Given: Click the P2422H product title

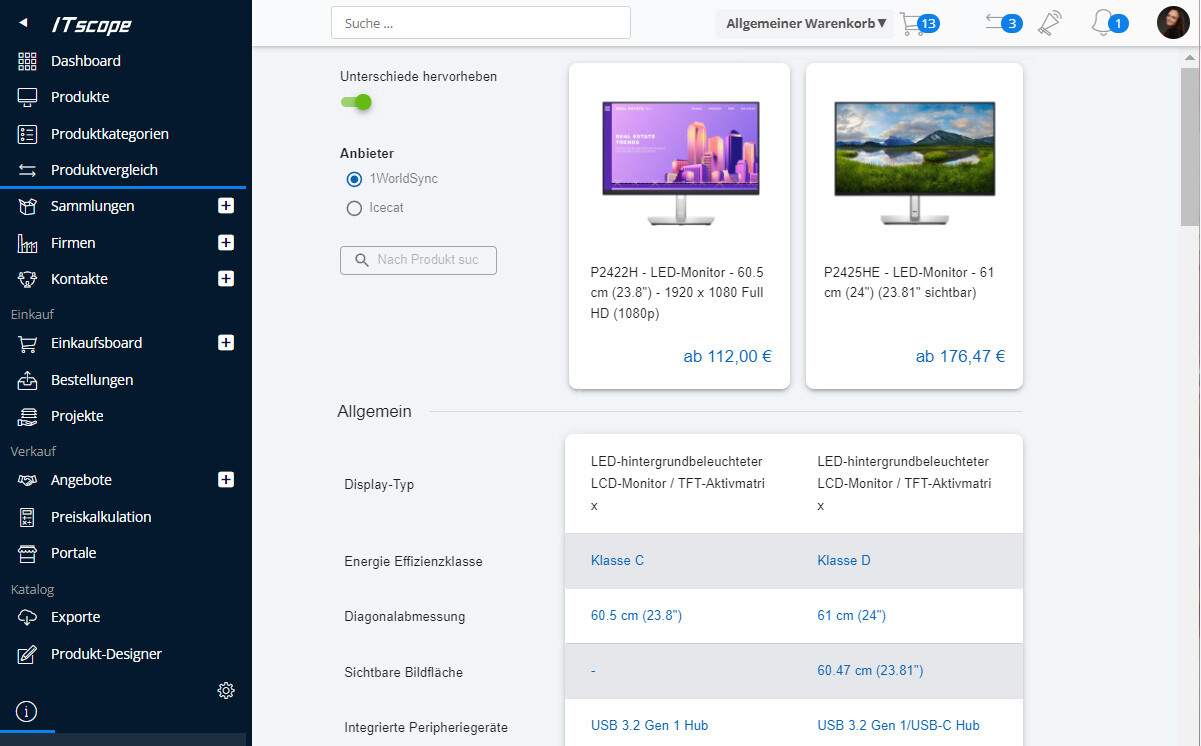Looking at the screenshot, I should click(x=679, y=293).
